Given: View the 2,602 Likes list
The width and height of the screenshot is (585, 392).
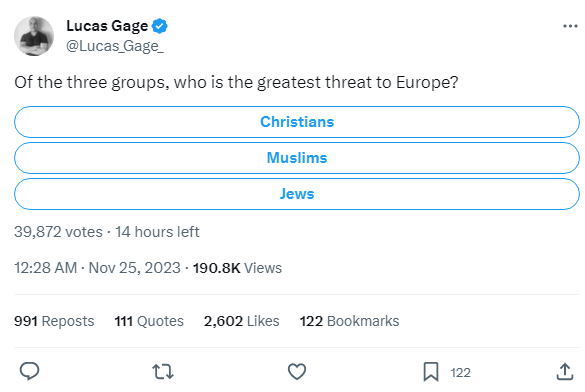Looking at the screenshot, I should coord(241,321).
